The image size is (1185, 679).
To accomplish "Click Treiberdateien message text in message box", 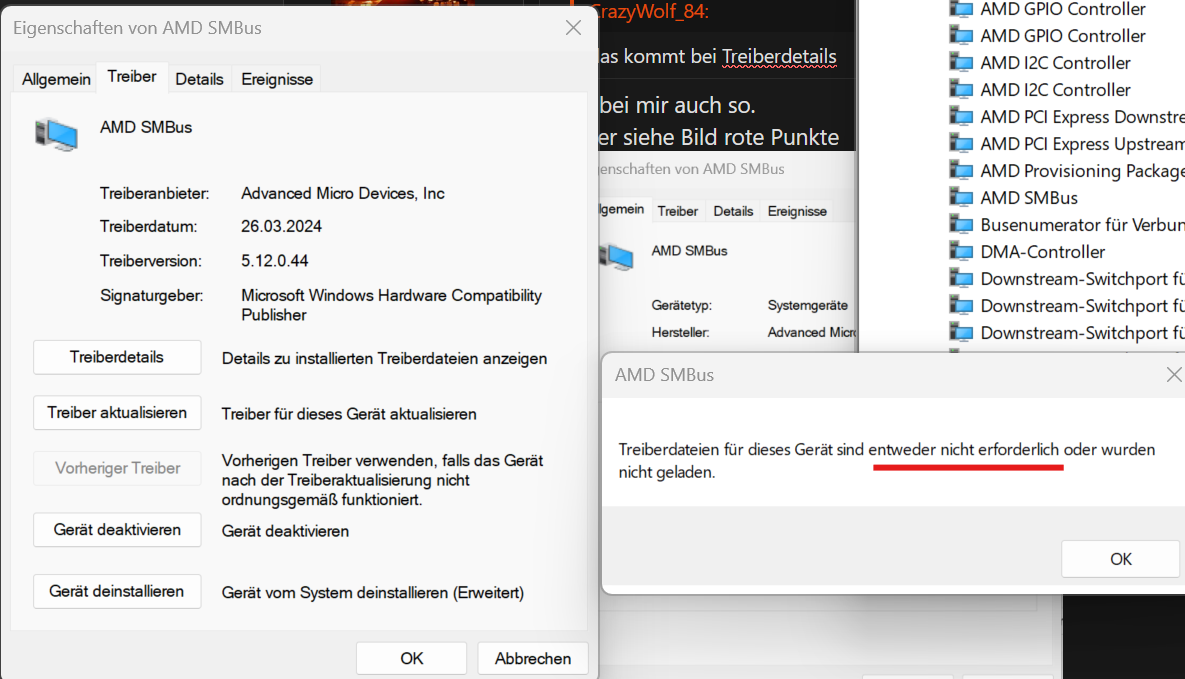I will tap(886, 460).
